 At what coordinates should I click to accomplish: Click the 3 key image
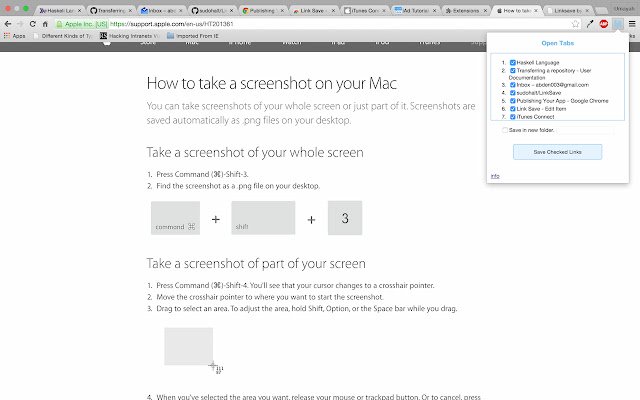345,218
